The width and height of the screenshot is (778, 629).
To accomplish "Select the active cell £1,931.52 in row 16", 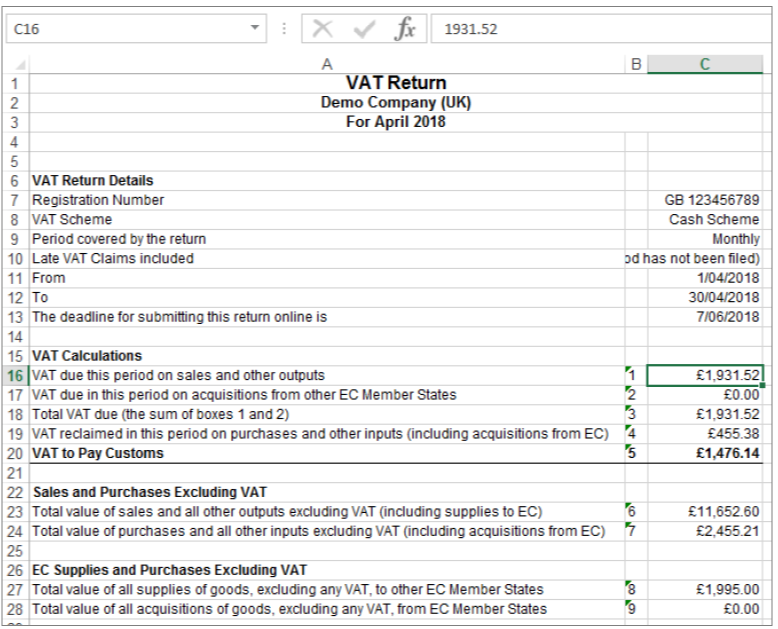I will 705,376.
